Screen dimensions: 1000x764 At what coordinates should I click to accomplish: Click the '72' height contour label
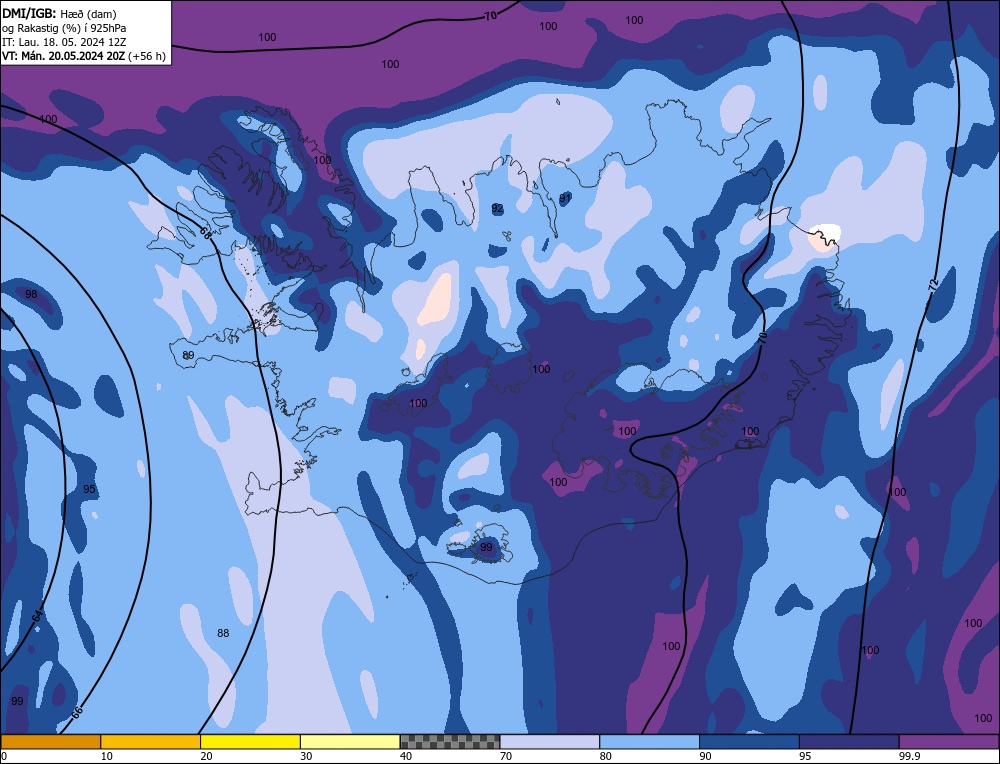933,283
